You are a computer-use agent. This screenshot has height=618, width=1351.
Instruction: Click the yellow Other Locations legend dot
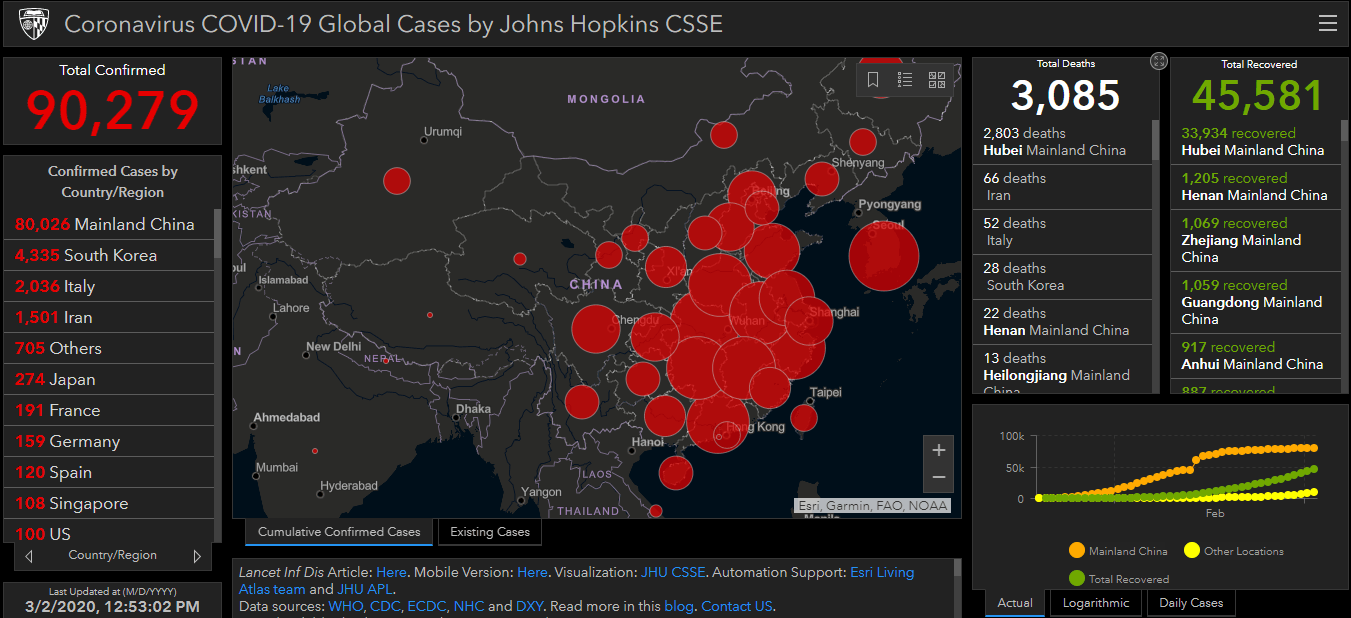[1191, 551]
